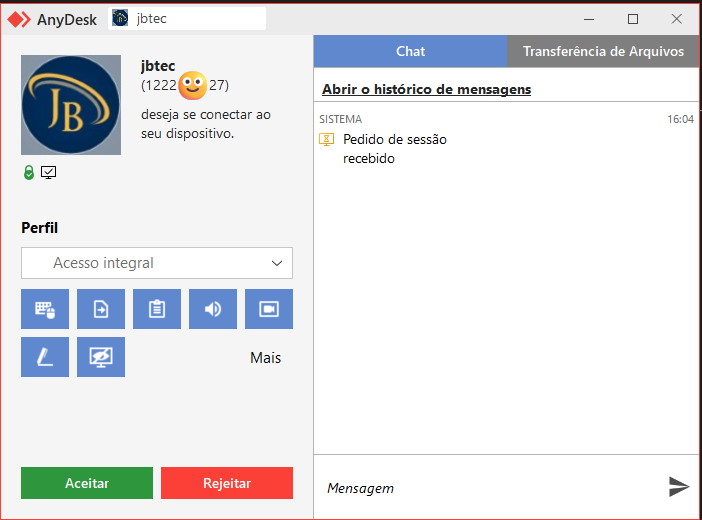The width and height of the screenshot is (702, 520).
Task: Click the monitor status icon under avatar
Action: 49,173
